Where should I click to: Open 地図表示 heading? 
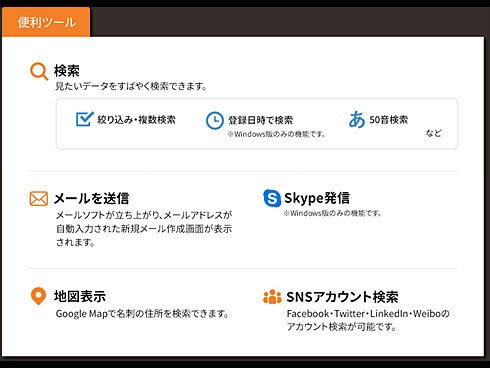(x=80, y=296)
